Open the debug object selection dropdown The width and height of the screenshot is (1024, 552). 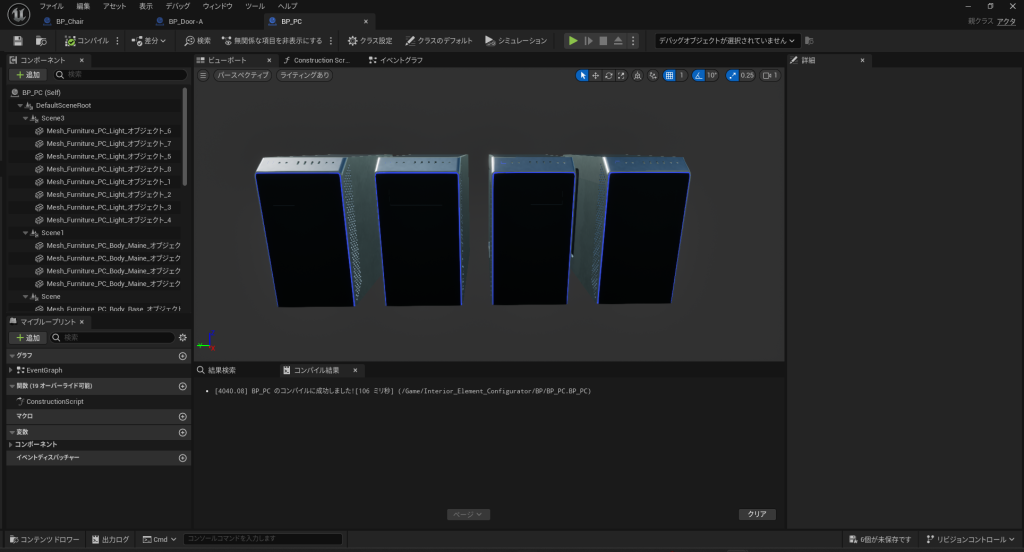727,41
